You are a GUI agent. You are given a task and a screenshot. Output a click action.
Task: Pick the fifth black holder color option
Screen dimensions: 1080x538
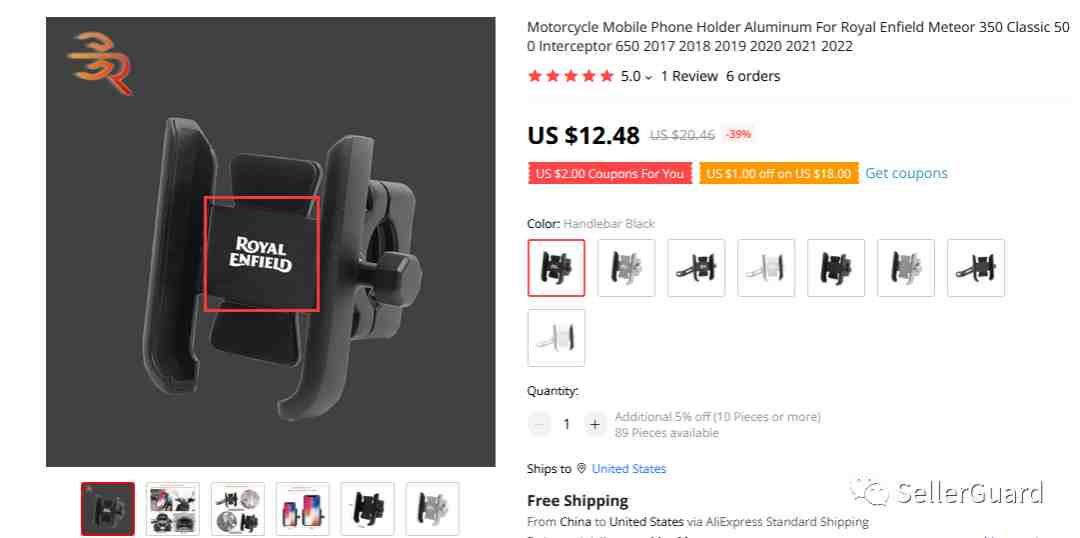(836, 268)
